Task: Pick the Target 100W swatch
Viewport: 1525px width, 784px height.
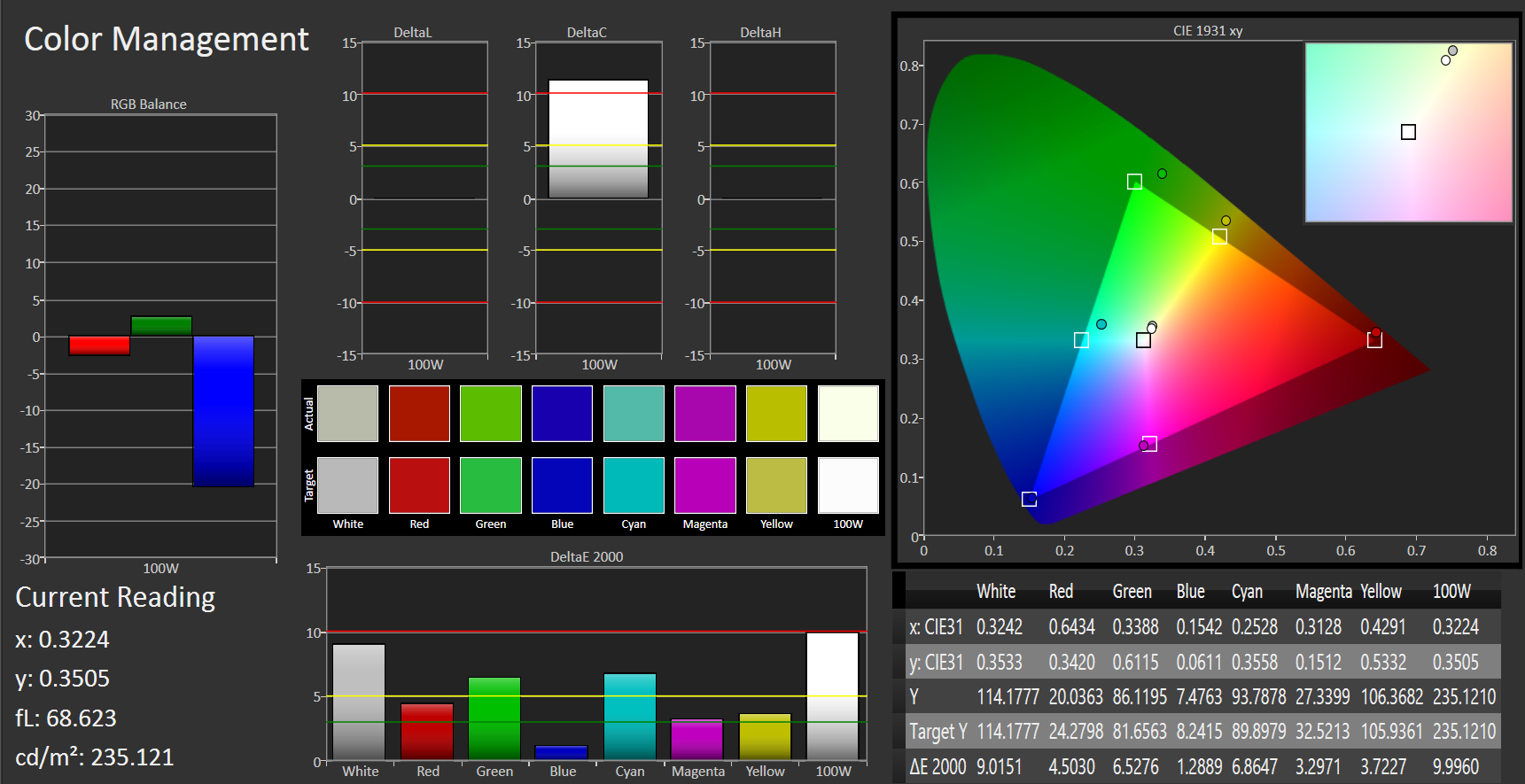Action: click(848, 485)
